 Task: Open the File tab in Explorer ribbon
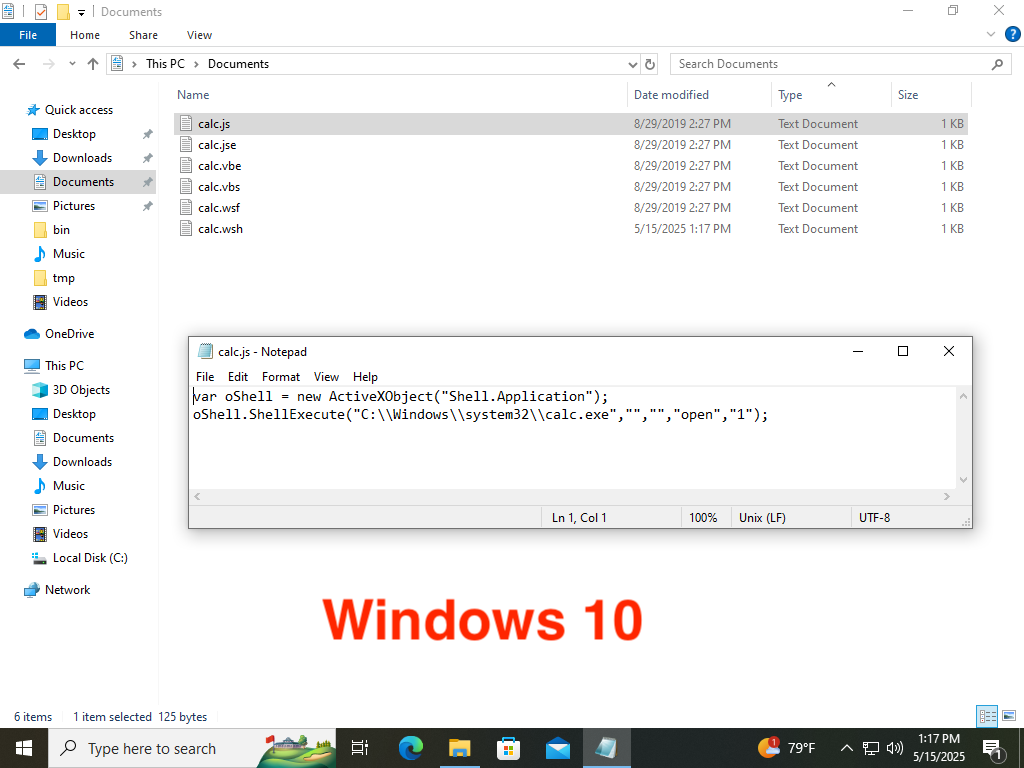[x=28, y=35]
